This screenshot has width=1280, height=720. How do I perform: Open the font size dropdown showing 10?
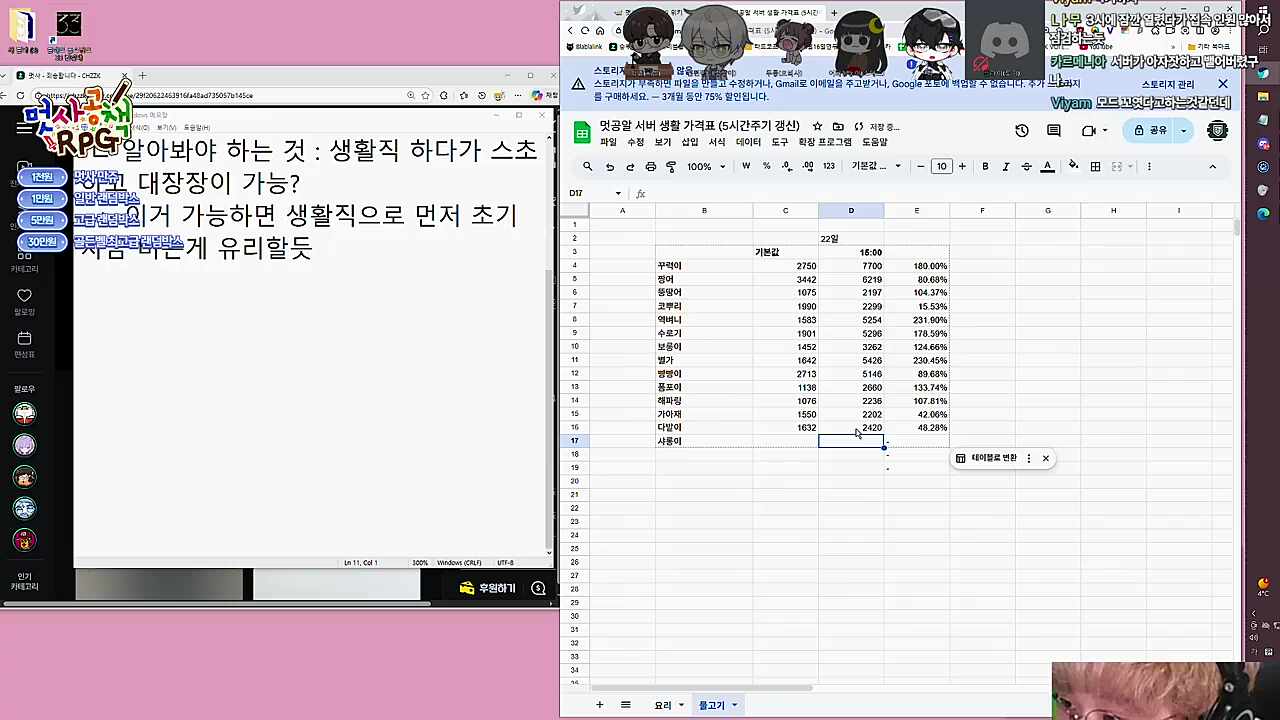click(x=941, y=166)
